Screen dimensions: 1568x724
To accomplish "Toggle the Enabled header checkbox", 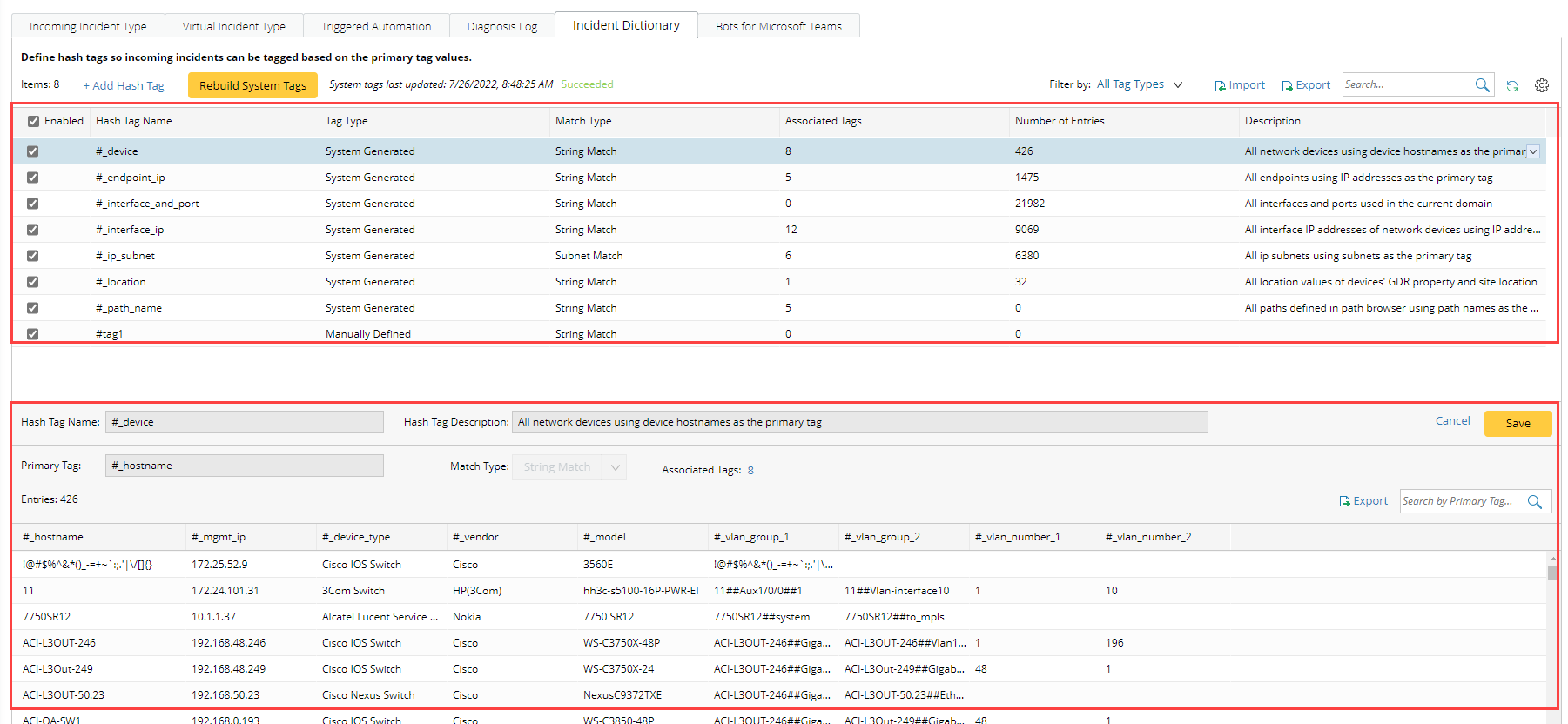I will click(x=33, y=121).
